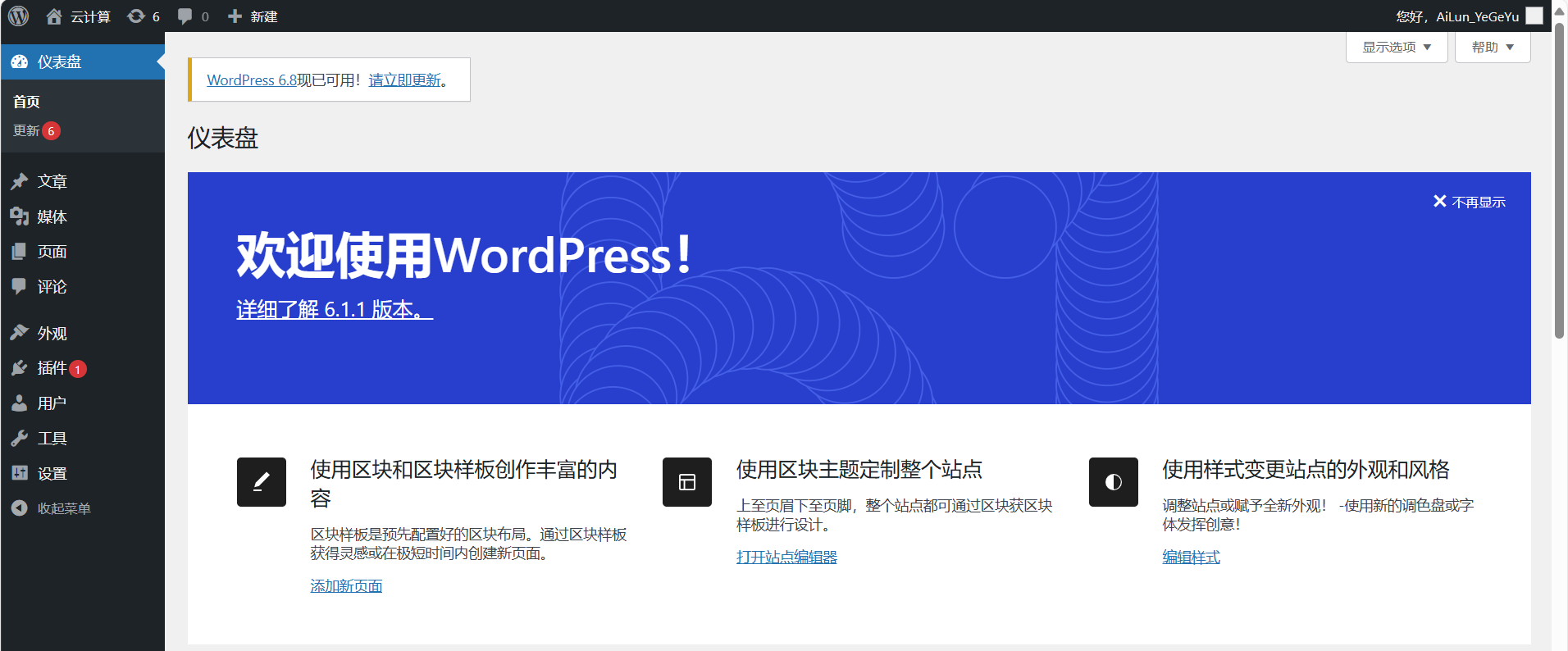Open the 设置 menu
The width and height of the screenshot is (1568, 651).
[82, 473]
